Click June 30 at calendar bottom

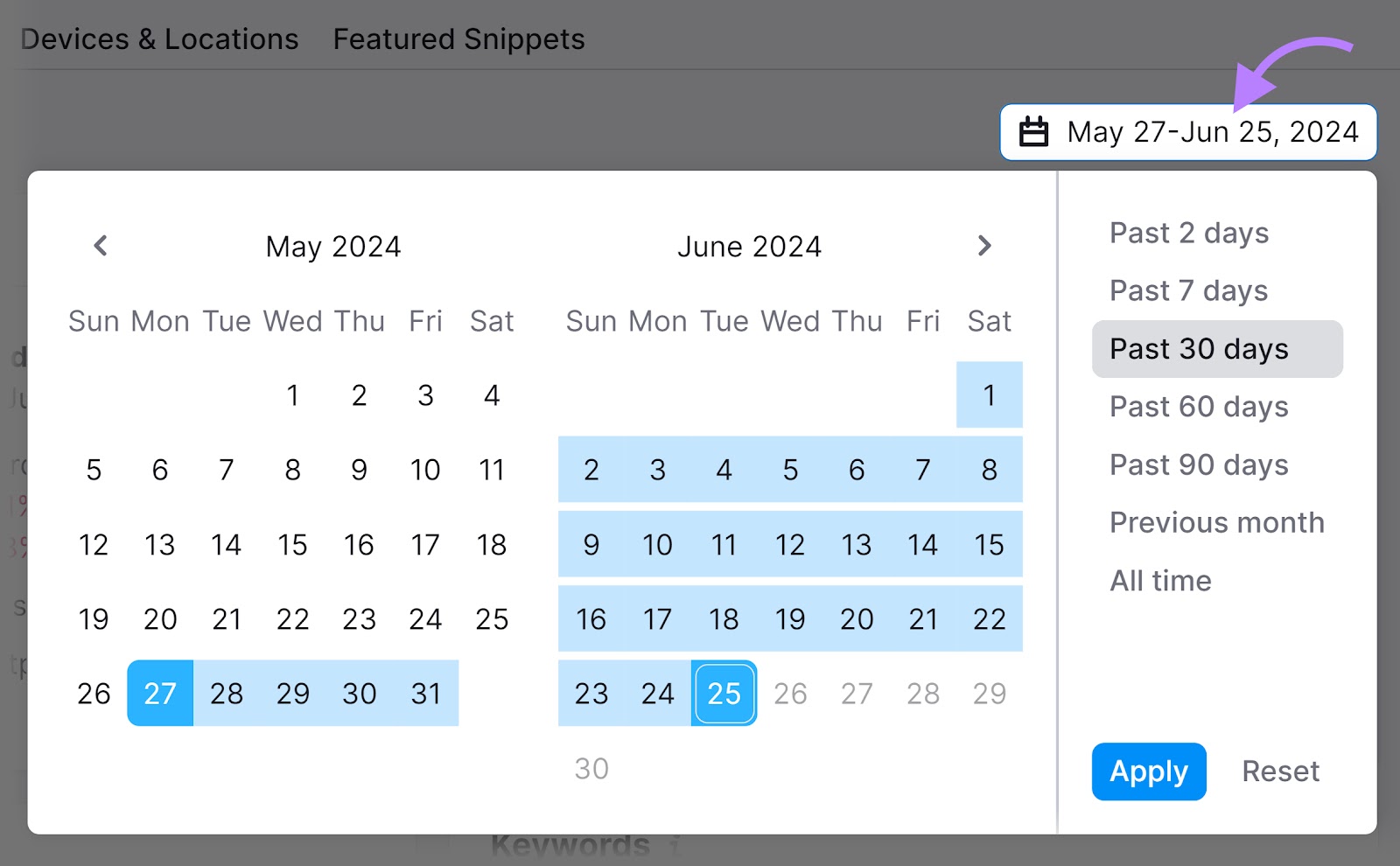tap(591, 768)
